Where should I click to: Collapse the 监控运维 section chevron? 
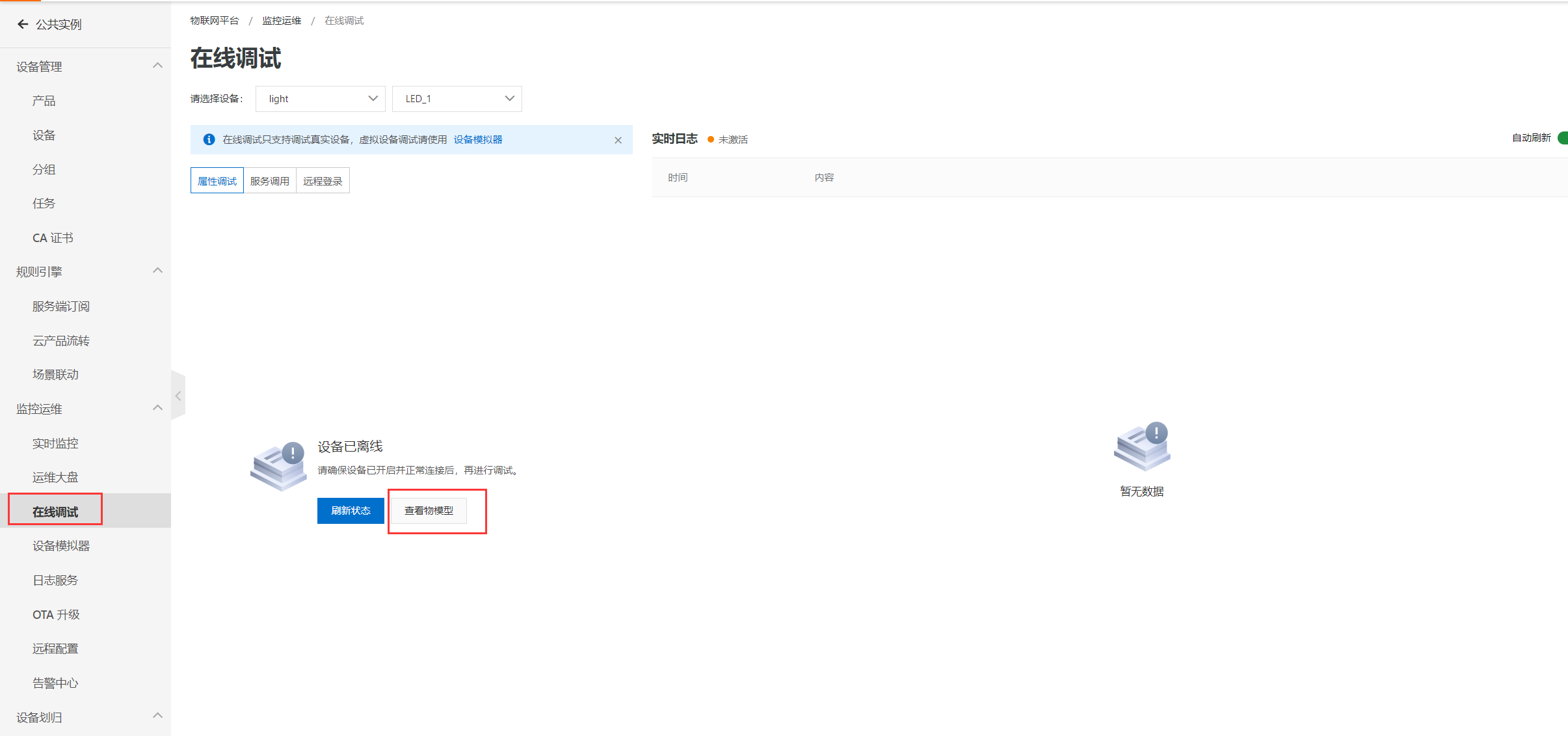tap(157, 408)
